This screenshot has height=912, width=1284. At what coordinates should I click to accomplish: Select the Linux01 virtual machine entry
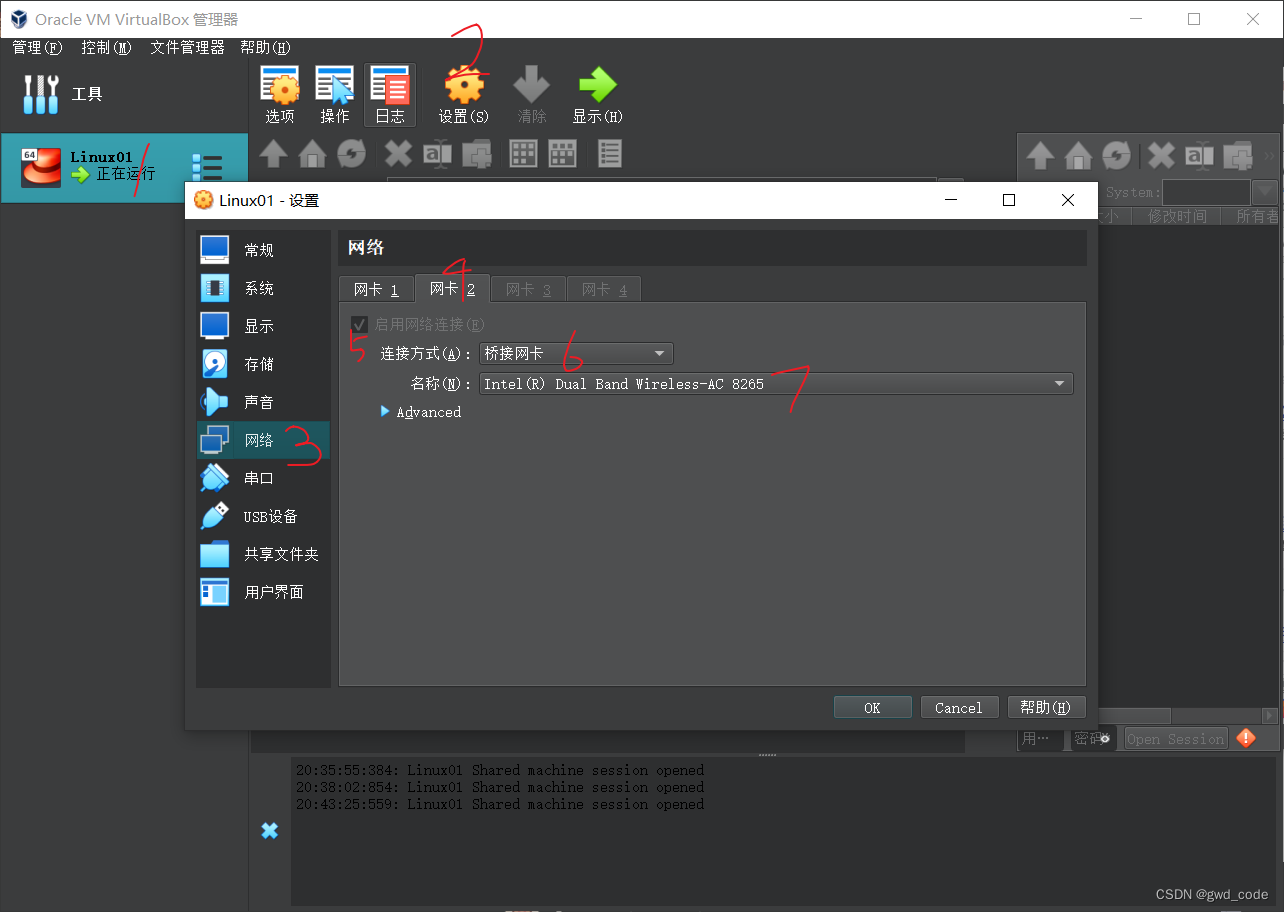(124, 168)
